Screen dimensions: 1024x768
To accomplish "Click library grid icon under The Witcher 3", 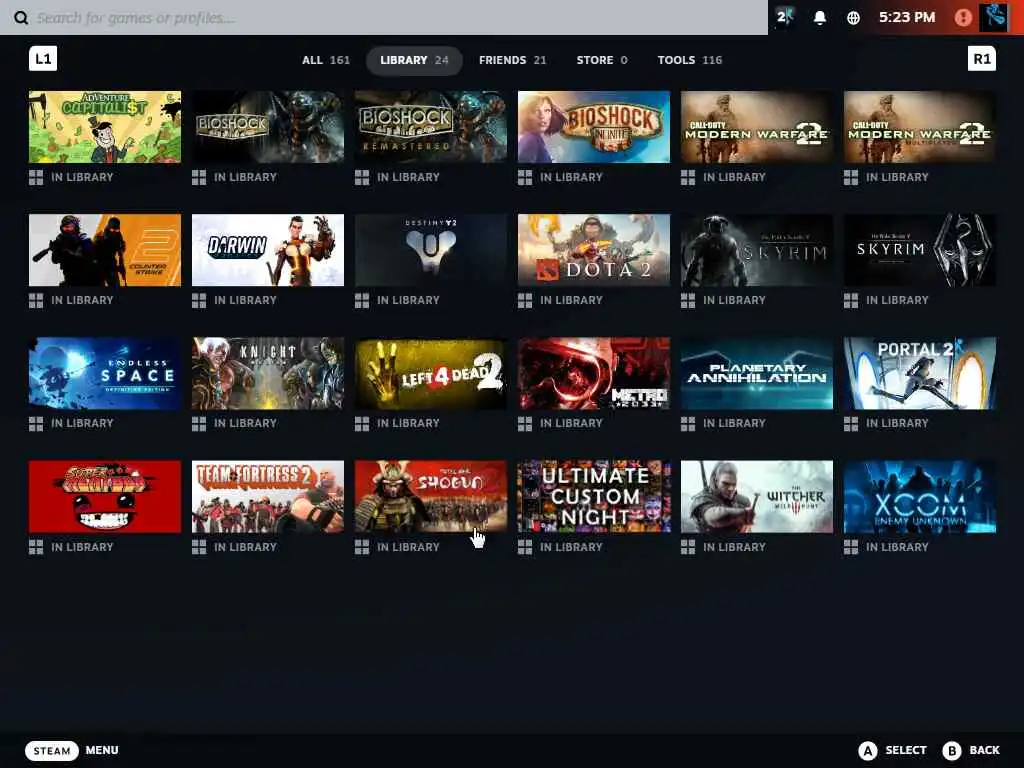I will pos(688,547).
